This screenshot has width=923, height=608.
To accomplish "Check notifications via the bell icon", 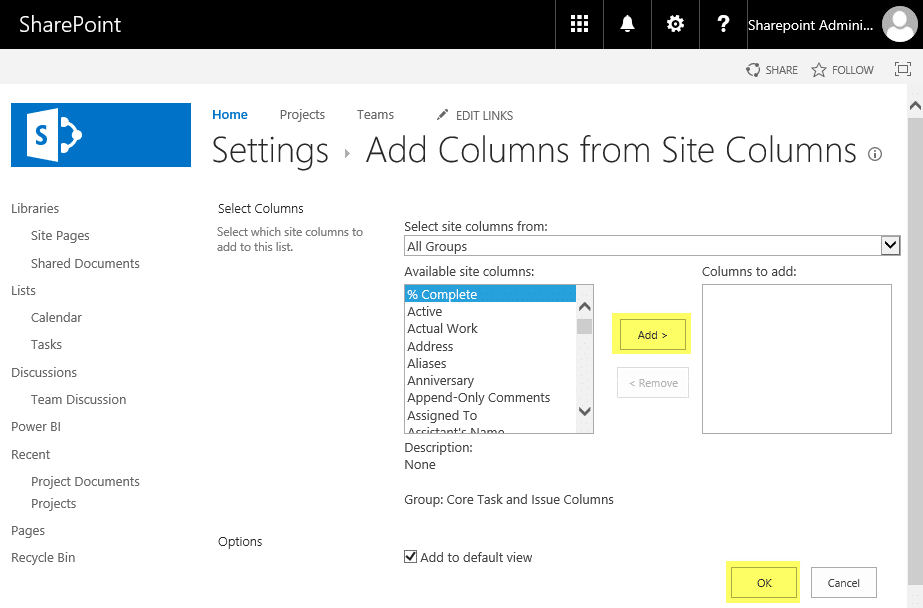I will (627, 24).
